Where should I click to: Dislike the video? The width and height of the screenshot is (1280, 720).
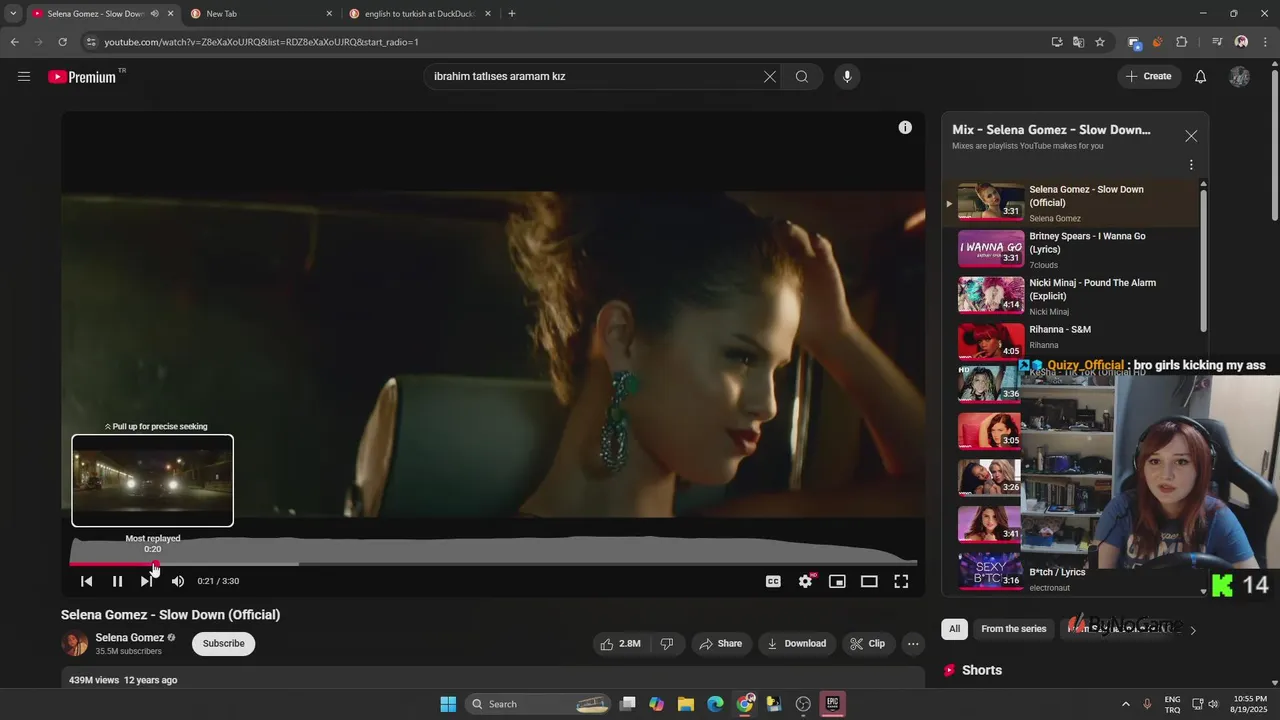(x=667, y=644)
